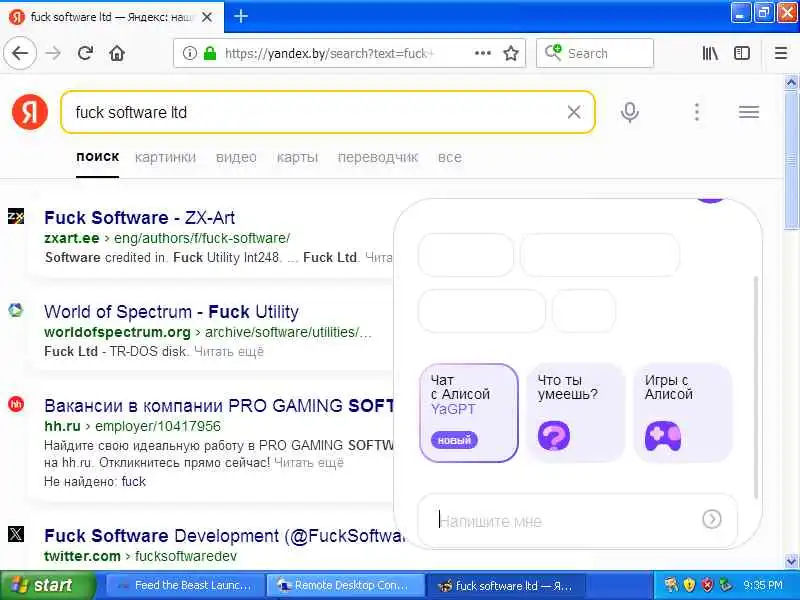The width and height of the screenshot is (800, 600).
Task: Click the purple question mark icon
Action: pos(554,436)
